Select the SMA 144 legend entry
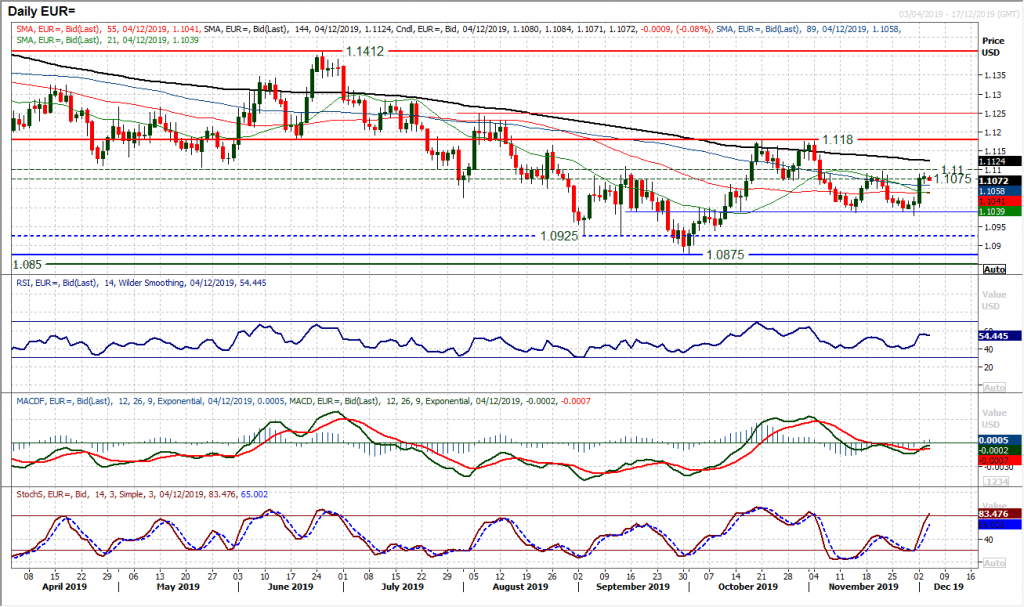1024x607 pixels. [x=265, y=26]
